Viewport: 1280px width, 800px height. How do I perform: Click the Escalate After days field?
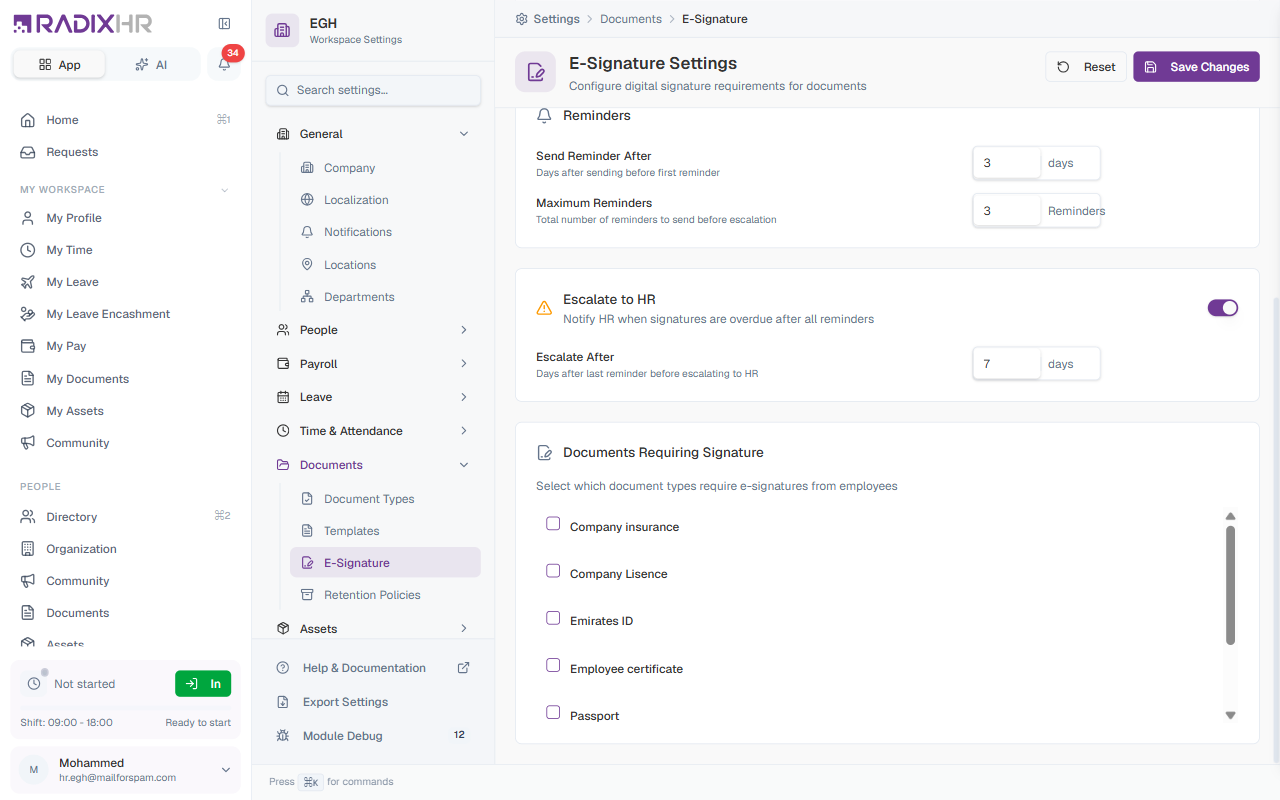(x=1007, y=364)
